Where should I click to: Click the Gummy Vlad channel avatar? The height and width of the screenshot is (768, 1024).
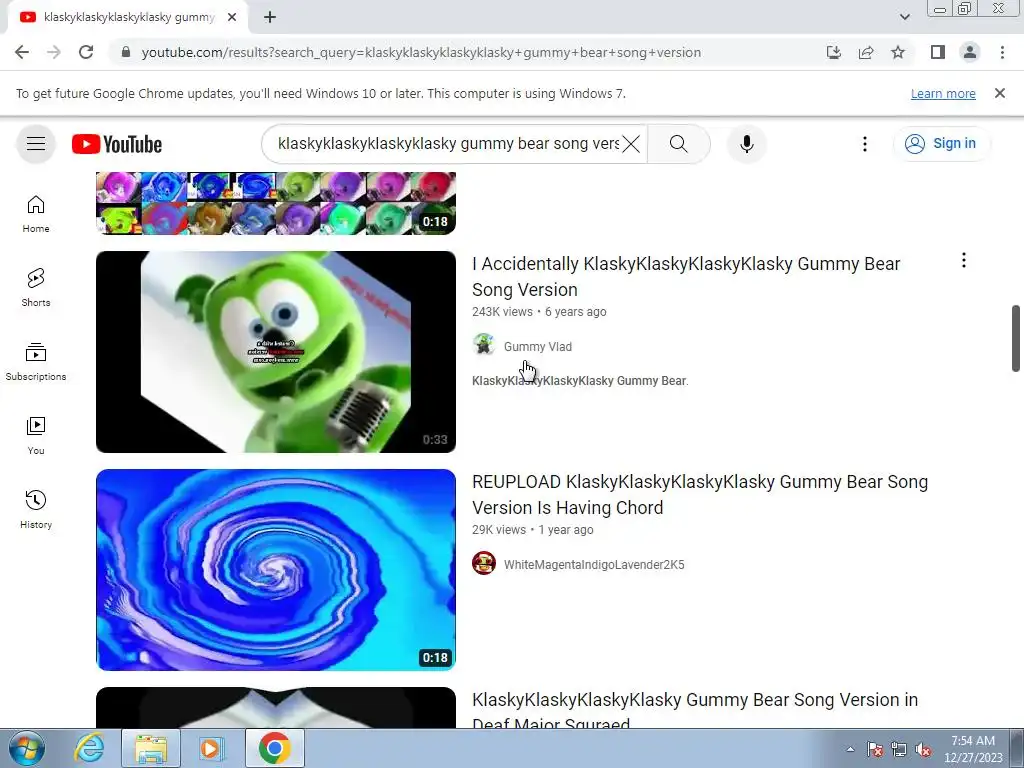pyautogui.click(x=484, y=346)
